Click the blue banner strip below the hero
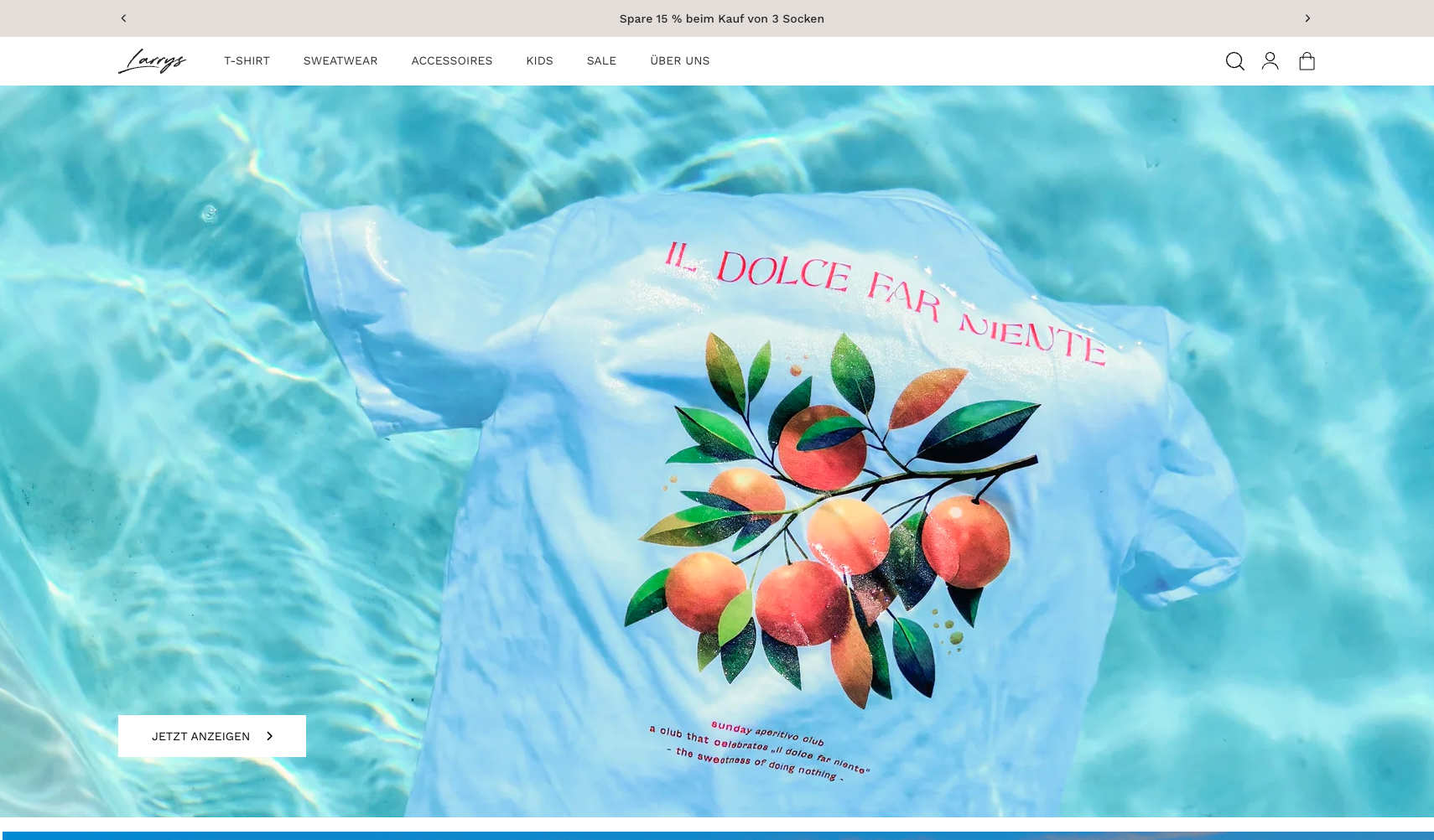The image size is (1434, 840). (717, 835)
